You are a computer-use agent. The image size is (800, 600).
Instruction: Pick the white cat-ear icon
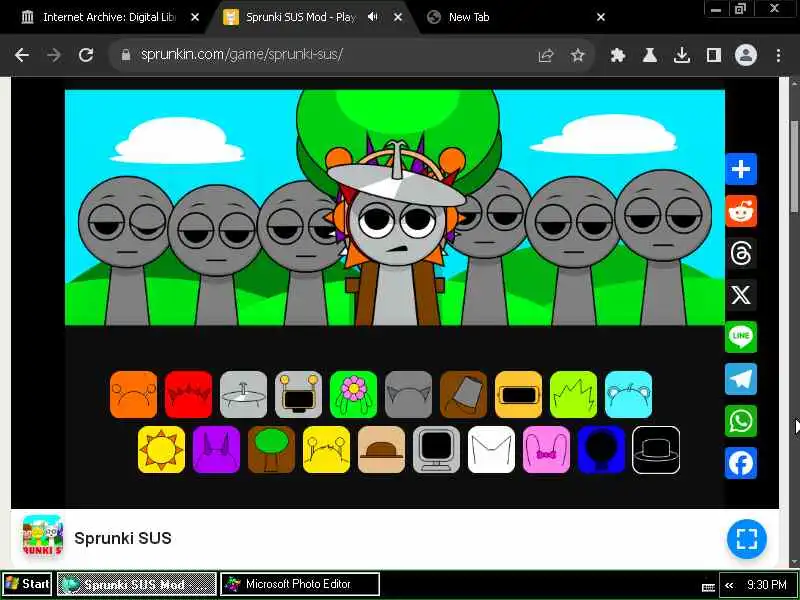point(491,449)
